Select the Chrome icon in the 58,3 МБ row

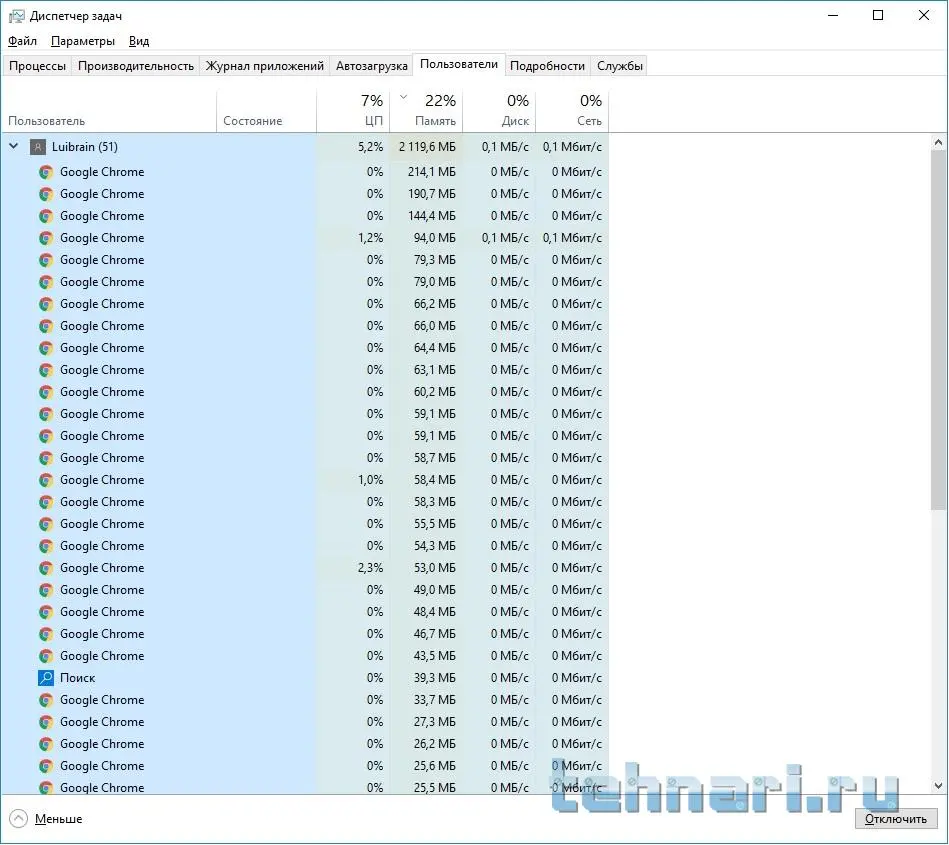pyautogui.click(x=46, y=502)
